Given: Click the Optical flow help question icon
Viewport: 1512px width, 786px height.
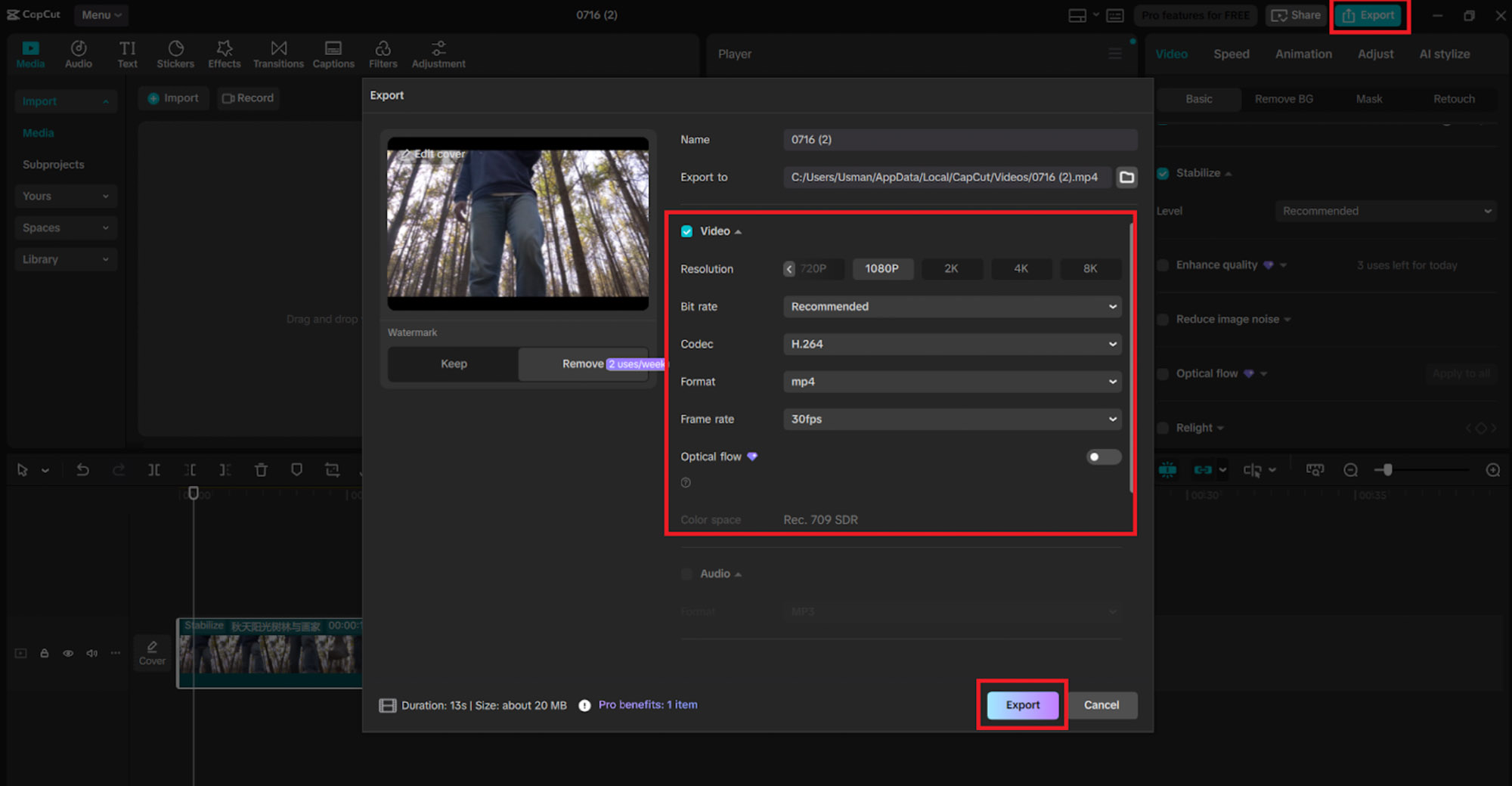Looking at the screenshot, I should (x=686, y=483).
